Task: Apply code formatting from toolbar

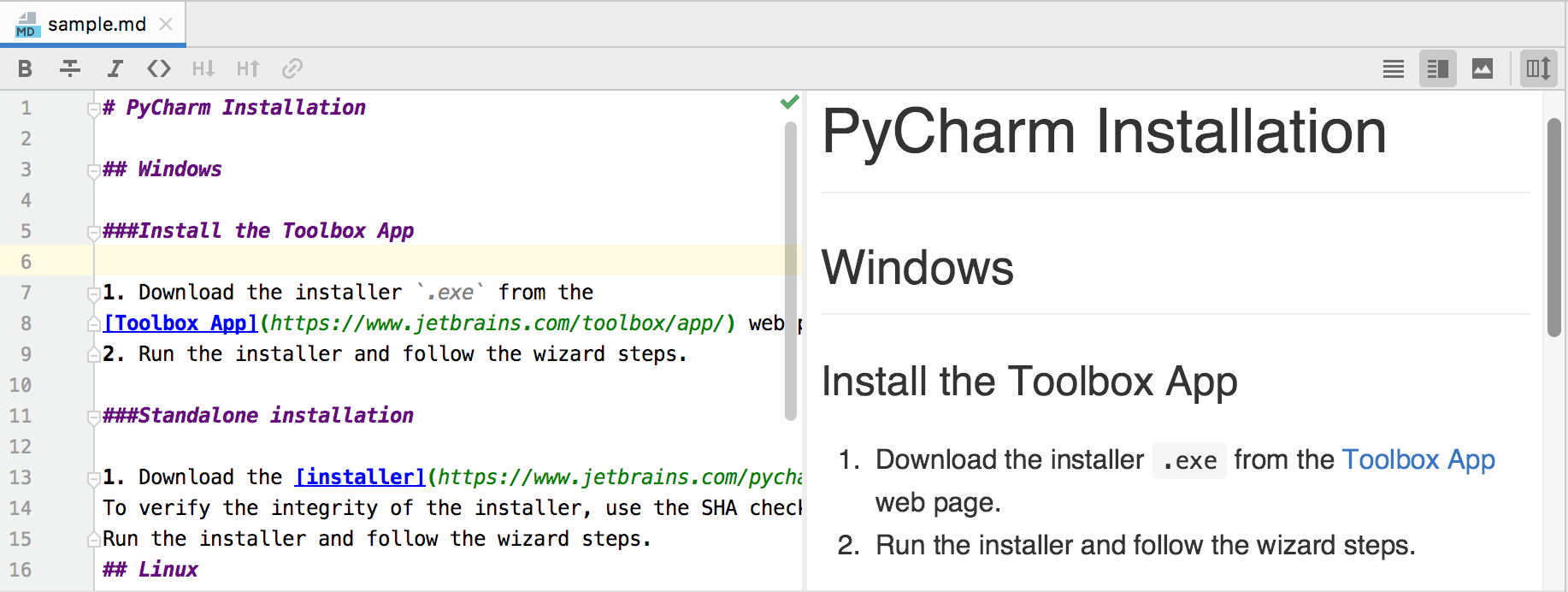Action: 159,68
